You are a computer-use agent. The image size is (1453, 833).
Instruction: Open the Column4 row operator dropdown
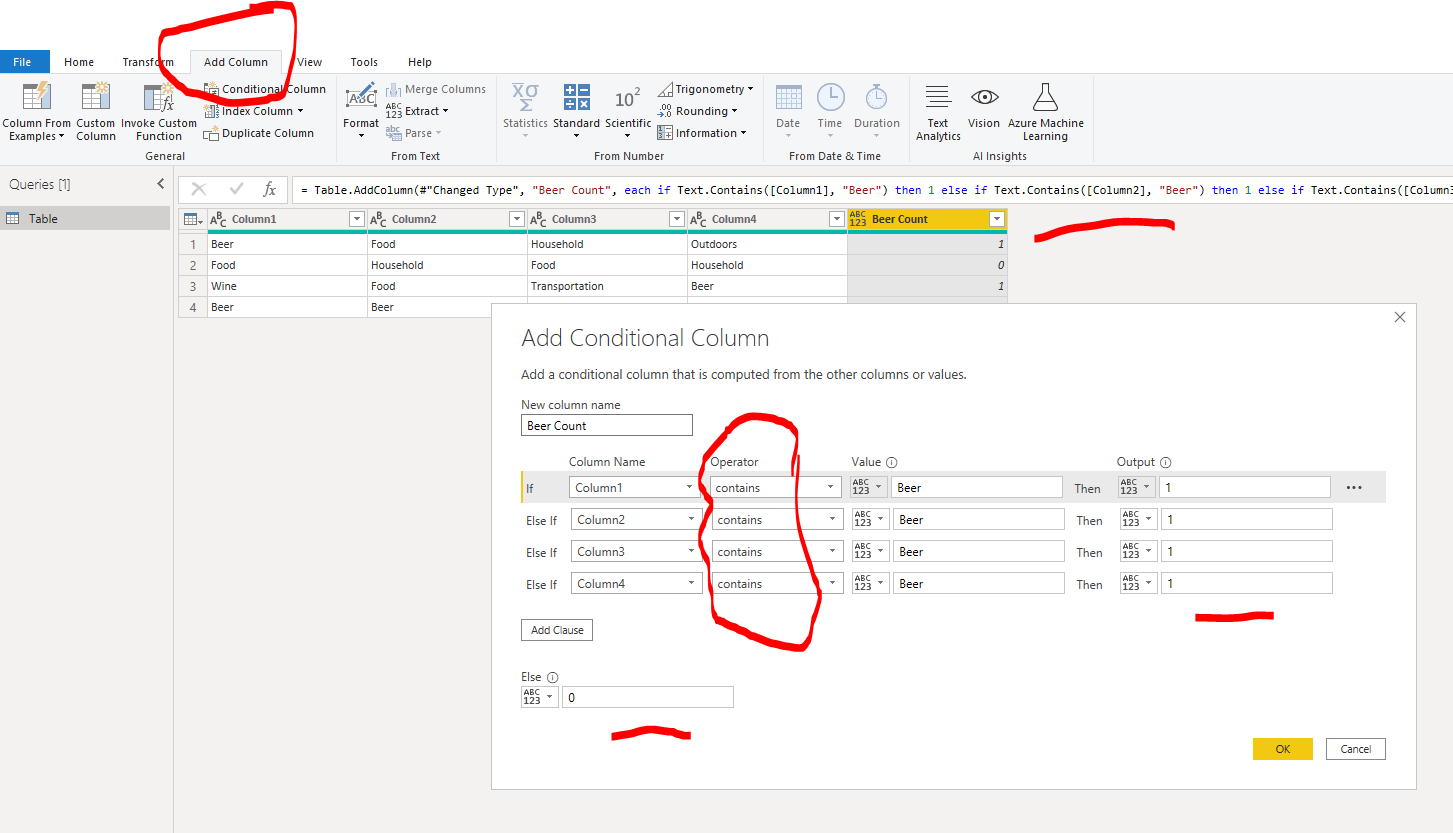(x=777, y=583)
